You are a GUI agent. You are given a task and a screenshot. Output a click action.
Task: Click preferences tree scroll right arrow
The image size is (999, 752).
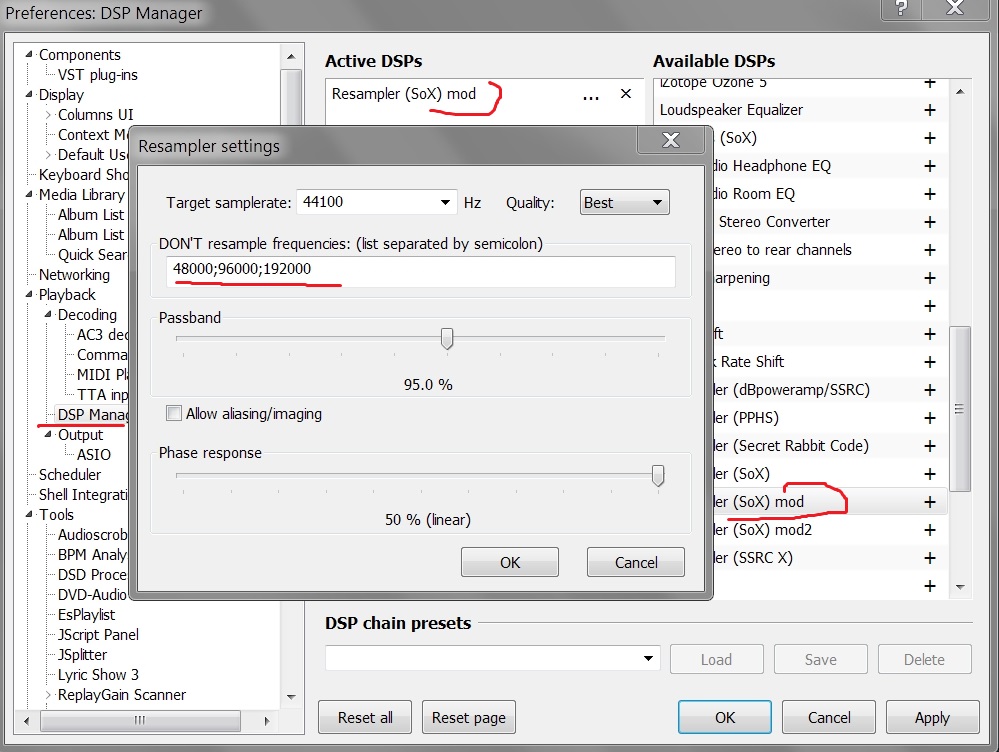[266, 721]
